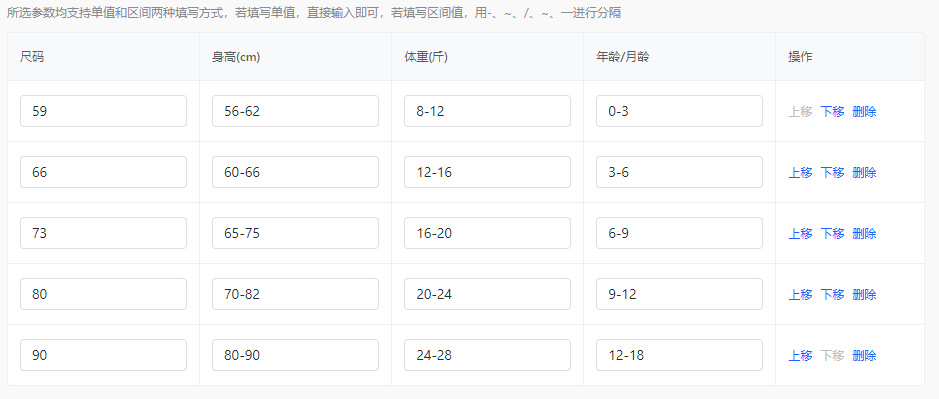This screenshot has width=939, height=399.
Task: Move size 73 row down
Action: [x=832, y=234]
